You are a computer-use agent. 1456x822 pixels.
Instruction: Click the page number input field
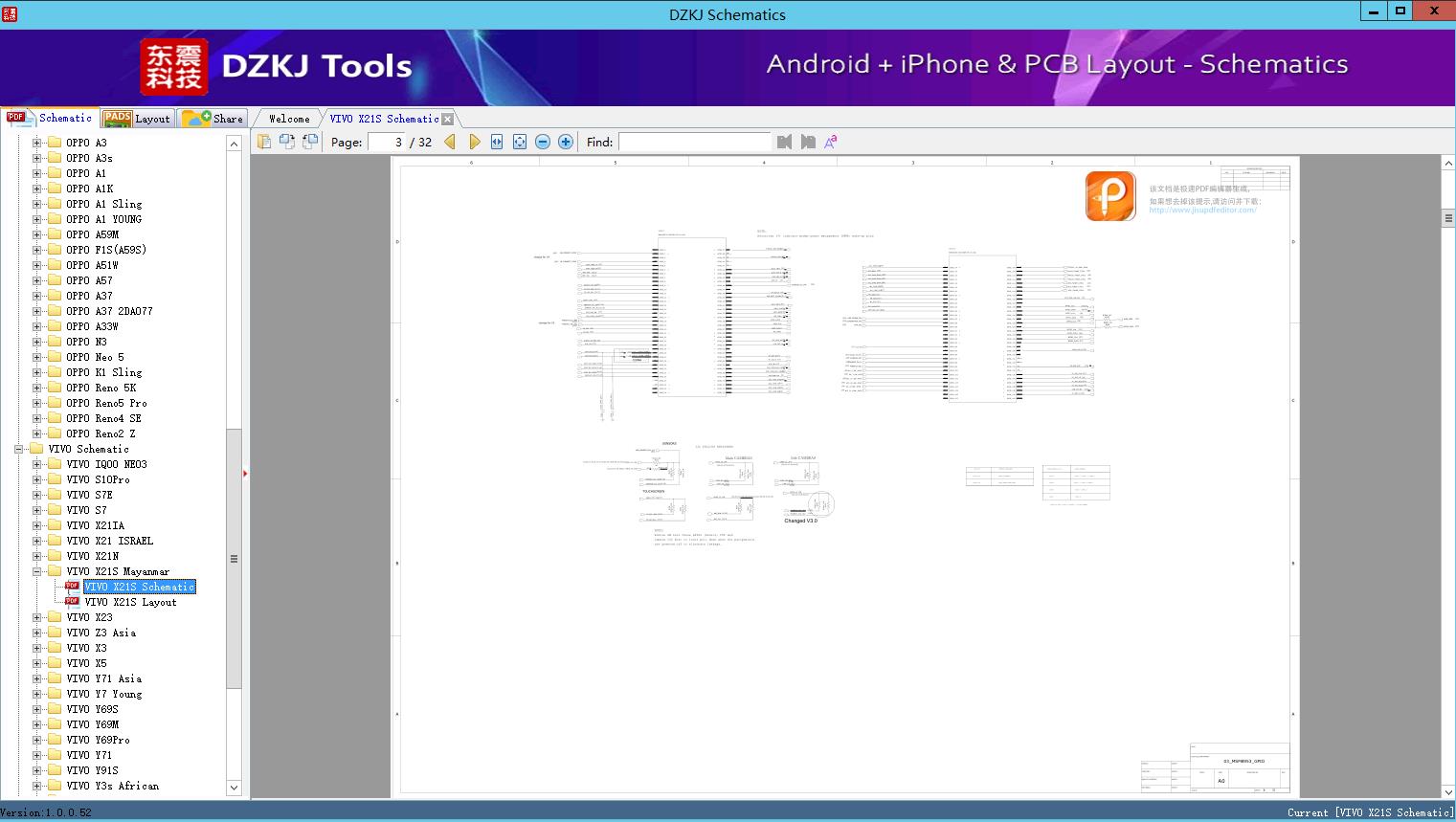click(387, 142)
